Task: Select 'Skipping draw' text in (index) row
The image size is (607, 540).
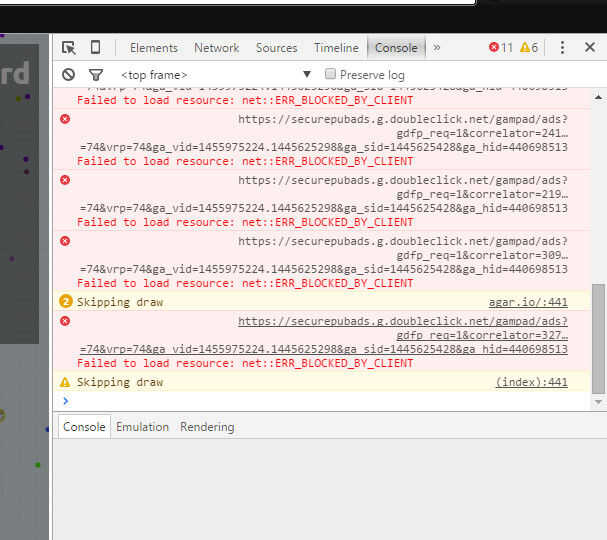Action: click(x=120, y=382)
